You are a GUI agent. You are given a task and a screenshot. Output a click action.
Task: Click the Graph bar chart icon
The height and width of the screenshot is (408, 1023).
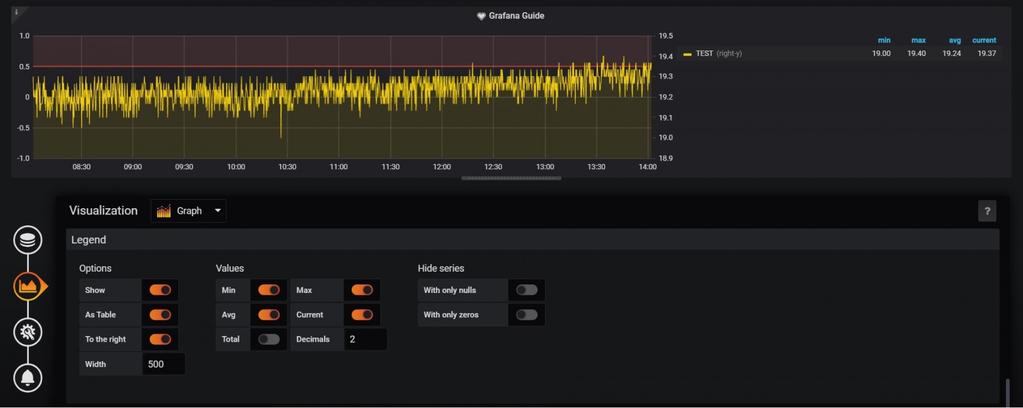click(164, 211)
